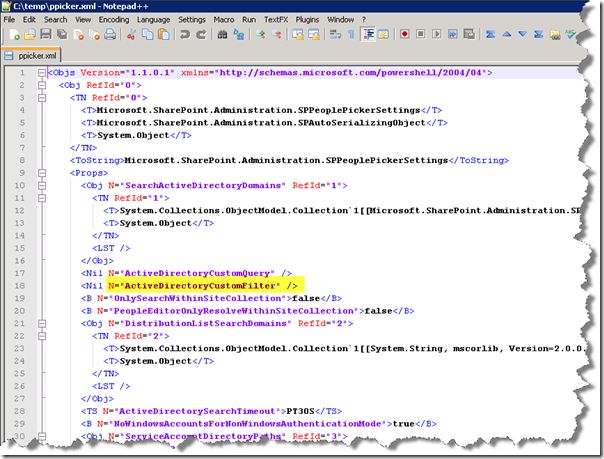
Task: Click the Stop recording macro icon
Action: click(x=421, y=34)
